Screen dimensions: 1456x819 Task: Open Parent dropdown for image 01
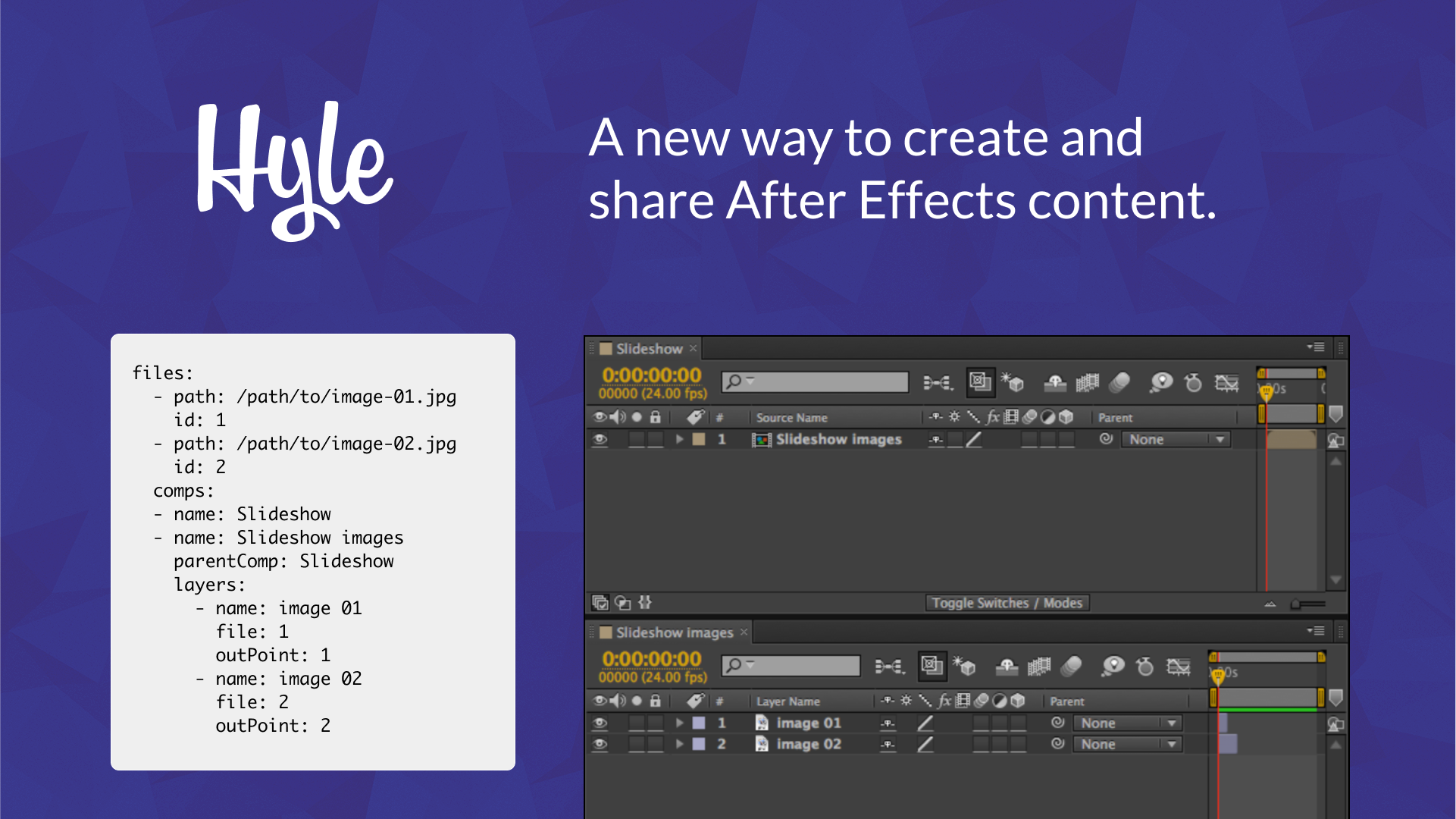1127,723
